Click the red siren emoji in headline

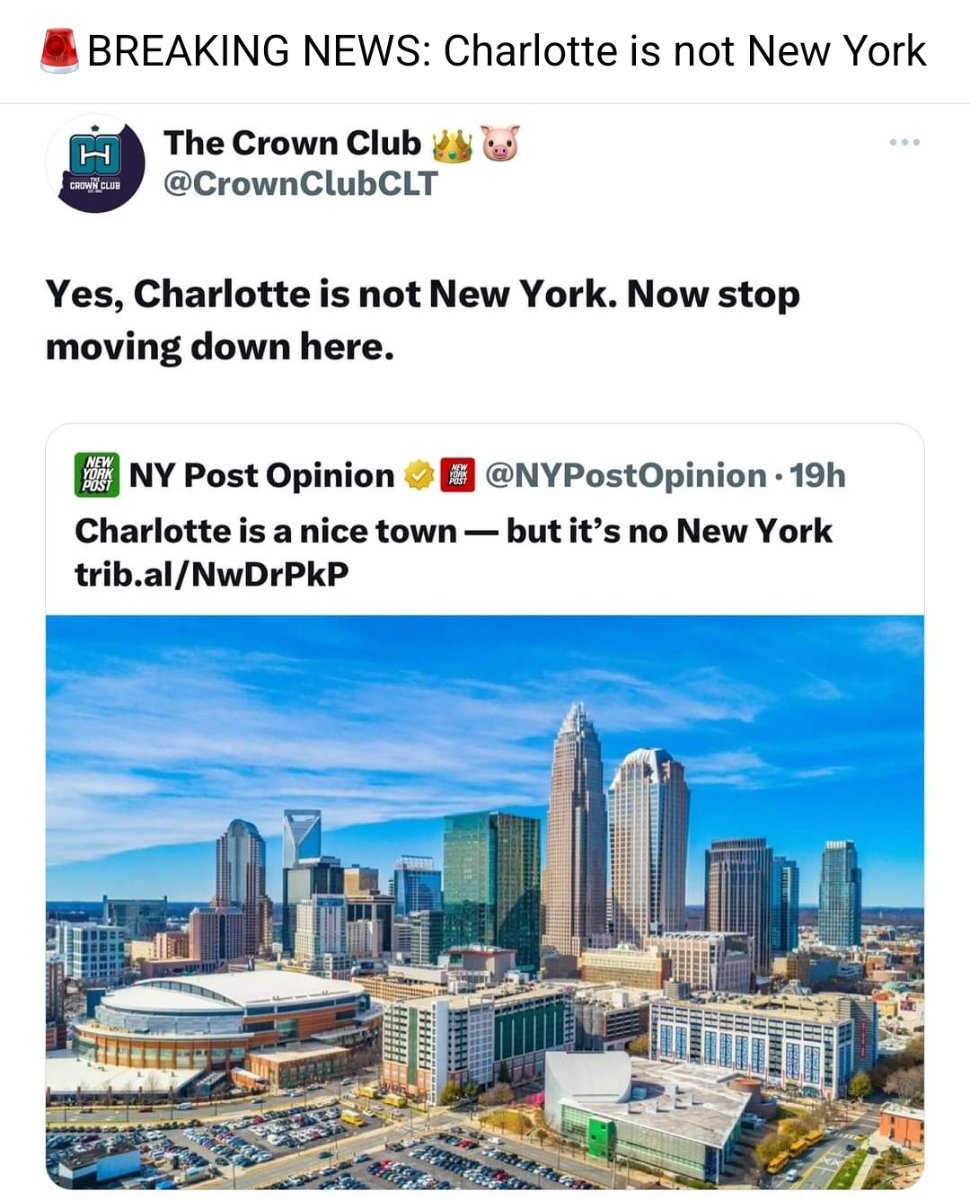60,50
